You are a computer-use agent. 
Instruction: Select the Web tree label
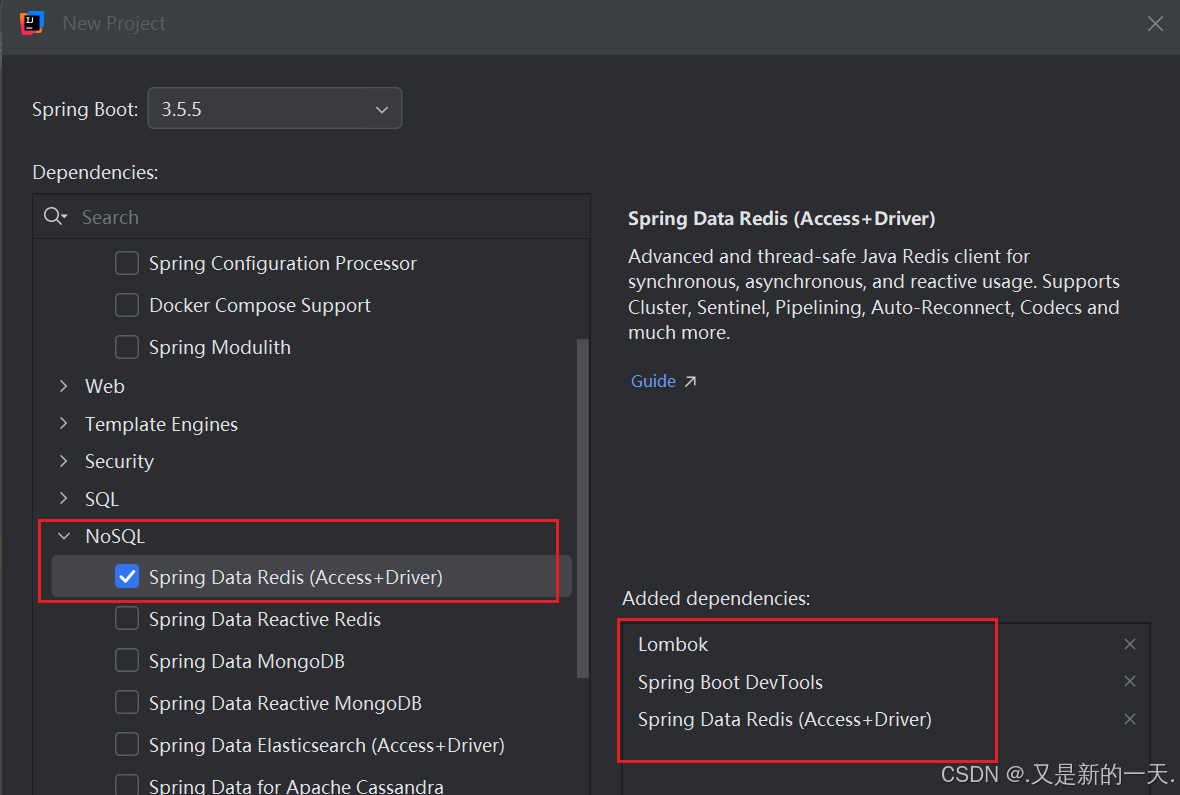pos(105,386)
